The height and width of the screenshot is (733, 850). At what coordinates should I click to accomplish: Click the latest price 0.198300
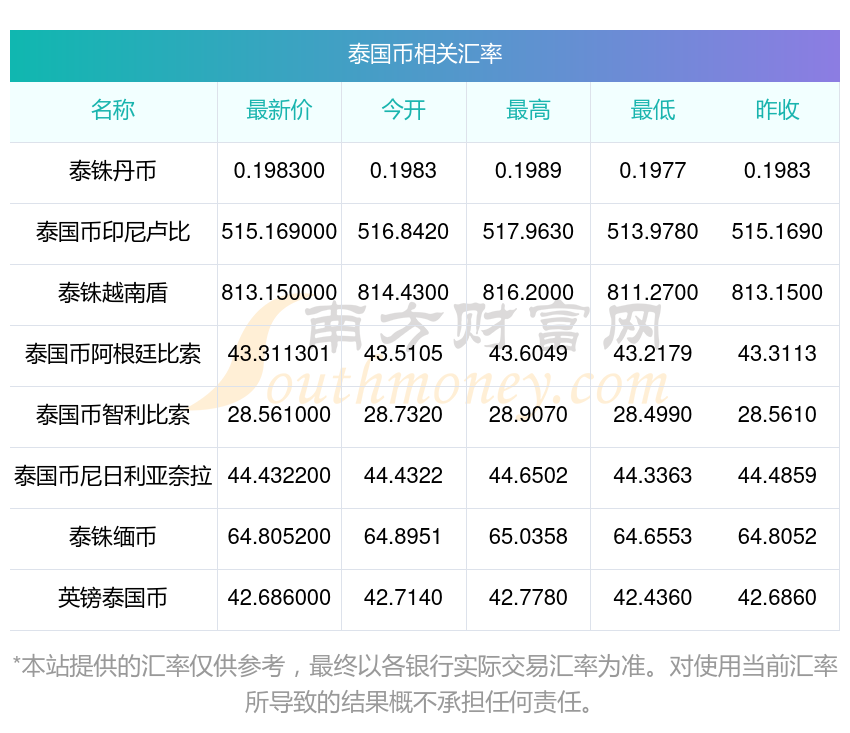[x=279, y=171]
